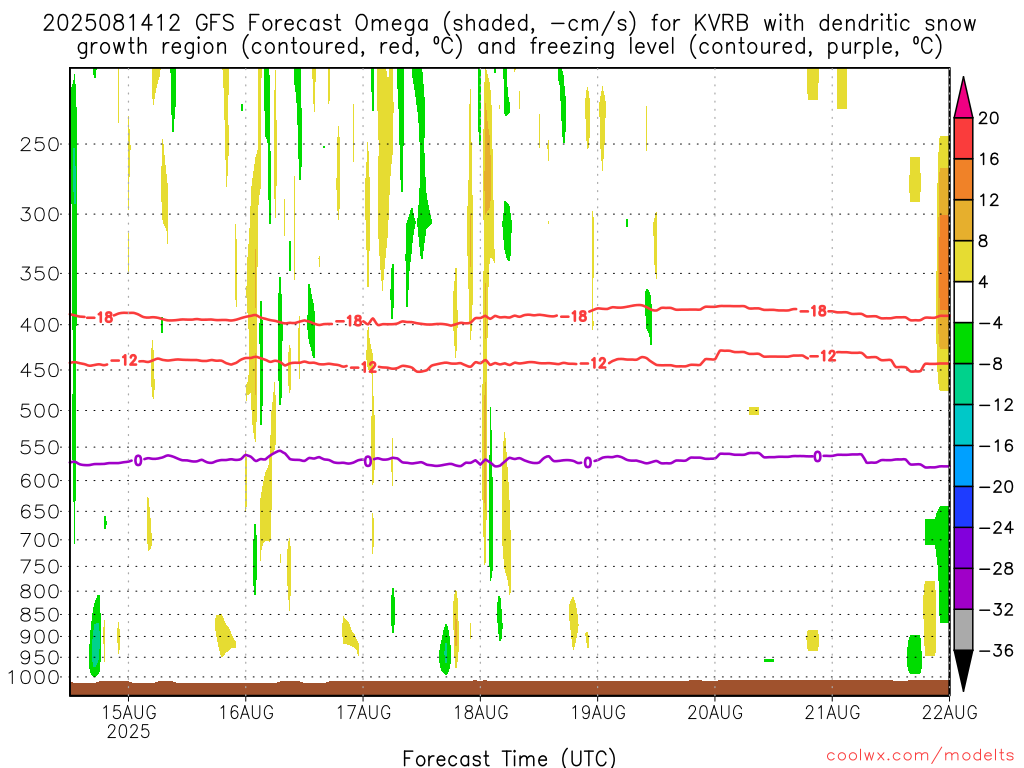Click the 17AUG time axis label
Screen dimensions: 1024x768
tap(364, 712)
